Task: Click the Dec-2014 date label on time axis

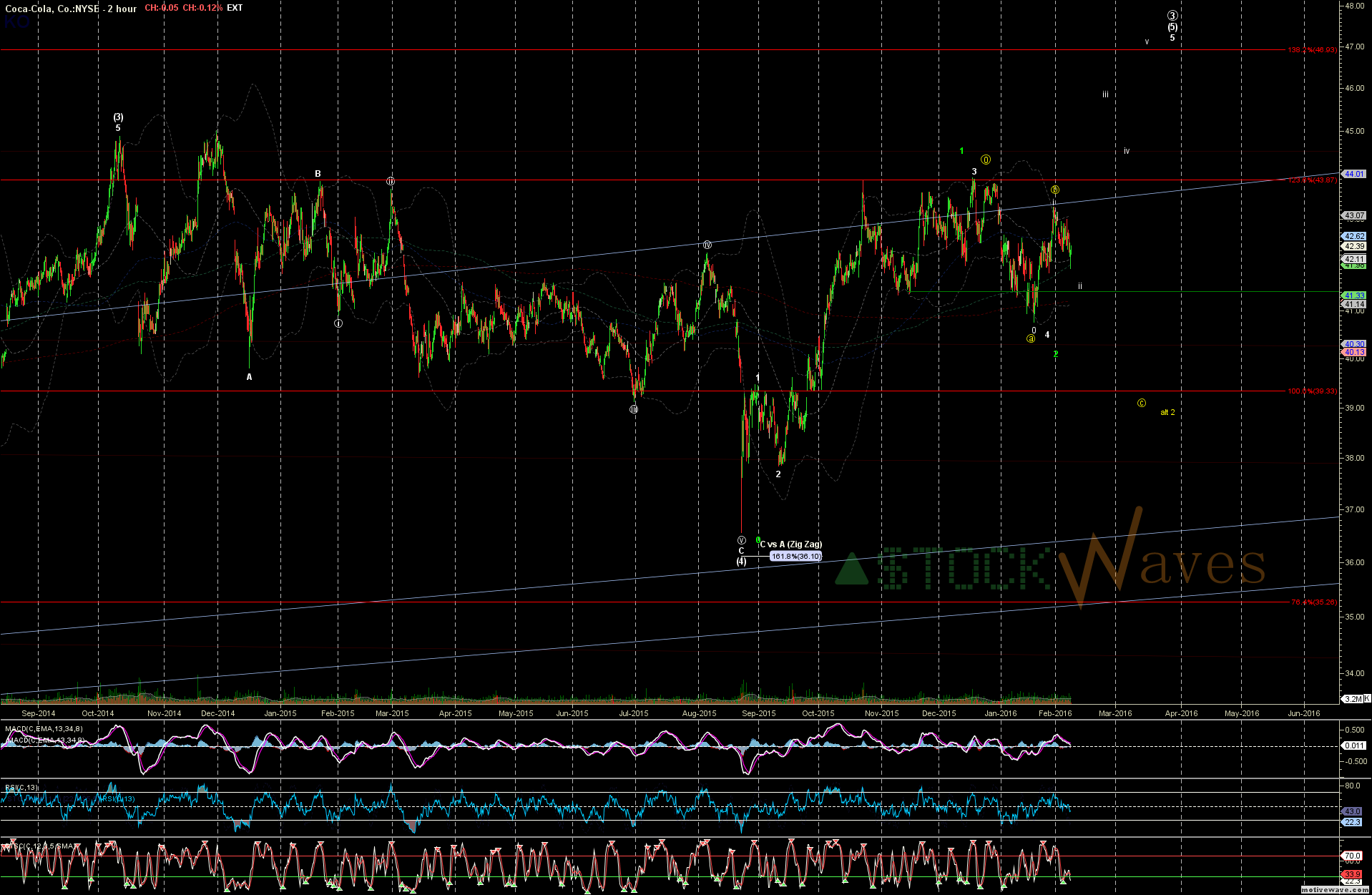Action: [217, 713]
